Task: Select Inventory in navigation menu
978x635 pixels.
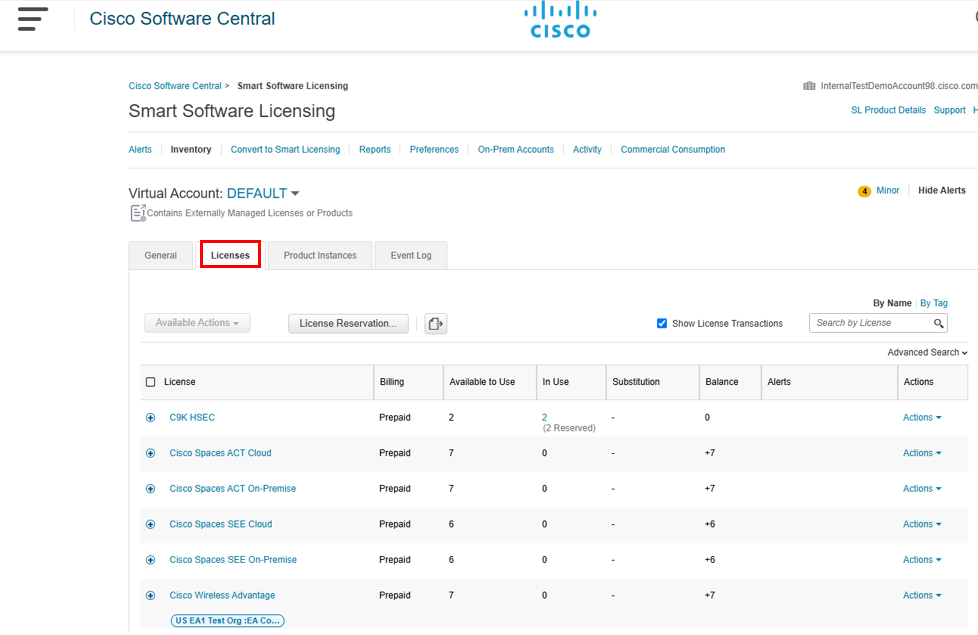Action: click(191, 150)
